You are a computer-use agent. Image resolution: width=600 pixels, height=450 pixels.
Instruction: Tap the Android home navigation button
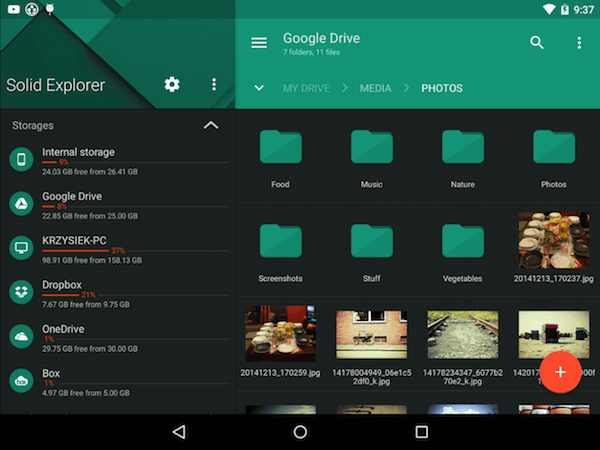(x=300, y=432)
